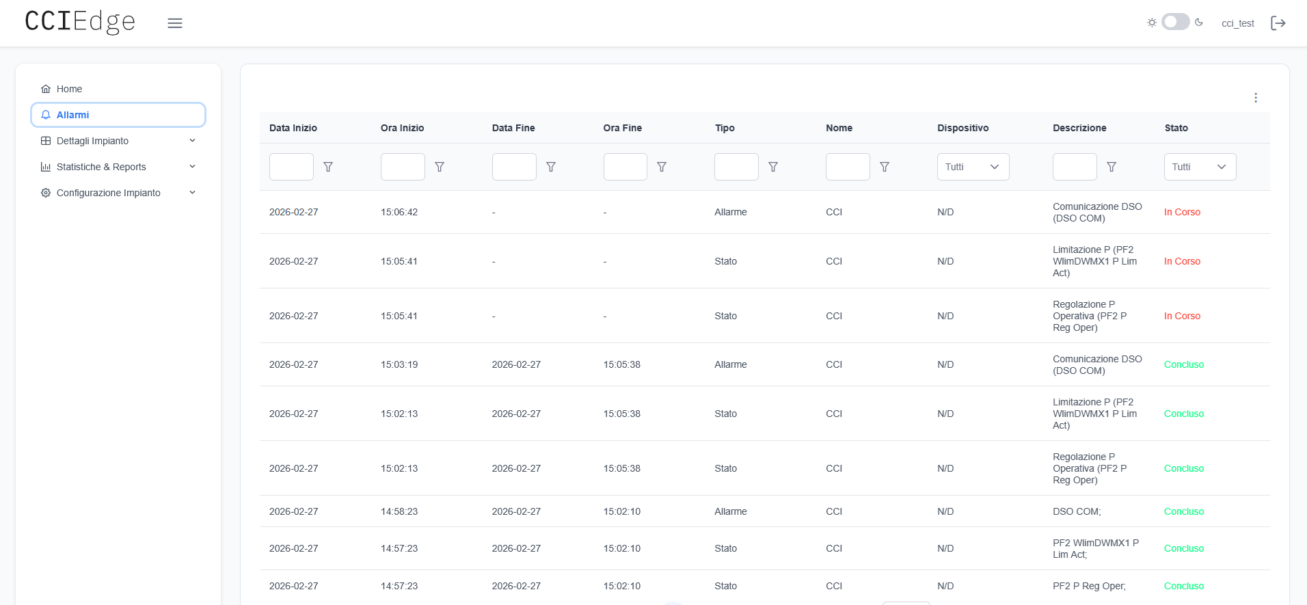Click the hamburger menu icon

click(175, 23)
